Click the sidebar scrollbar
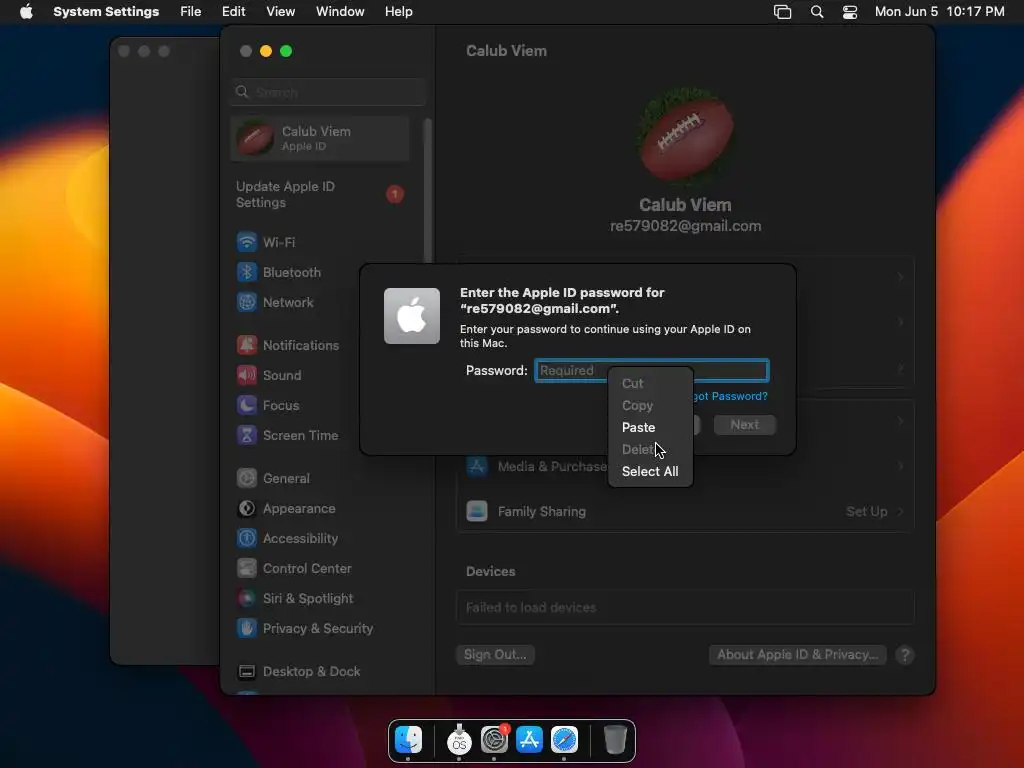Screen dimensions: 1024x768 pos(428,189)
